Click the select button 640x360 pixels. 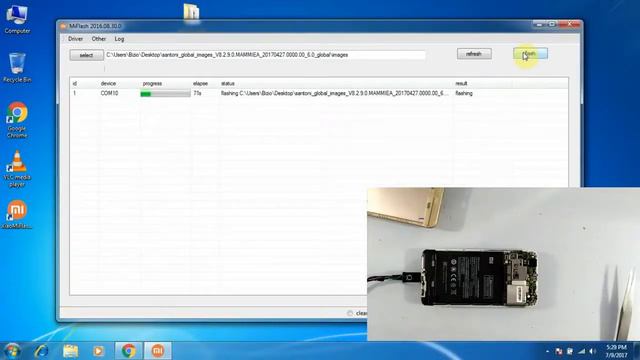(86, 55)
